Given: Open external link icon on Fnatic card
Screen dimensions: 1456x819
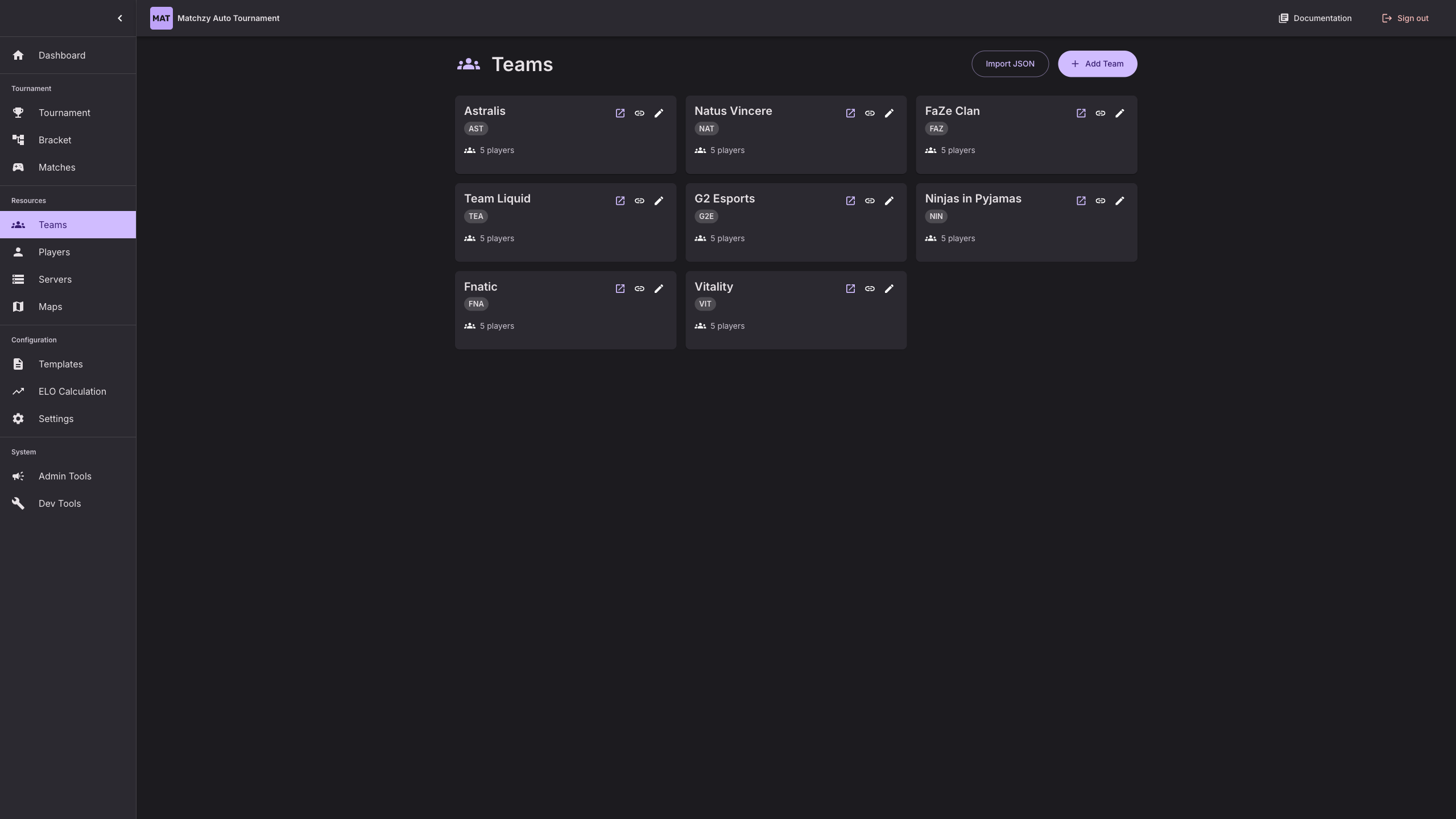Looking at the screenshot, I should 619,288.
